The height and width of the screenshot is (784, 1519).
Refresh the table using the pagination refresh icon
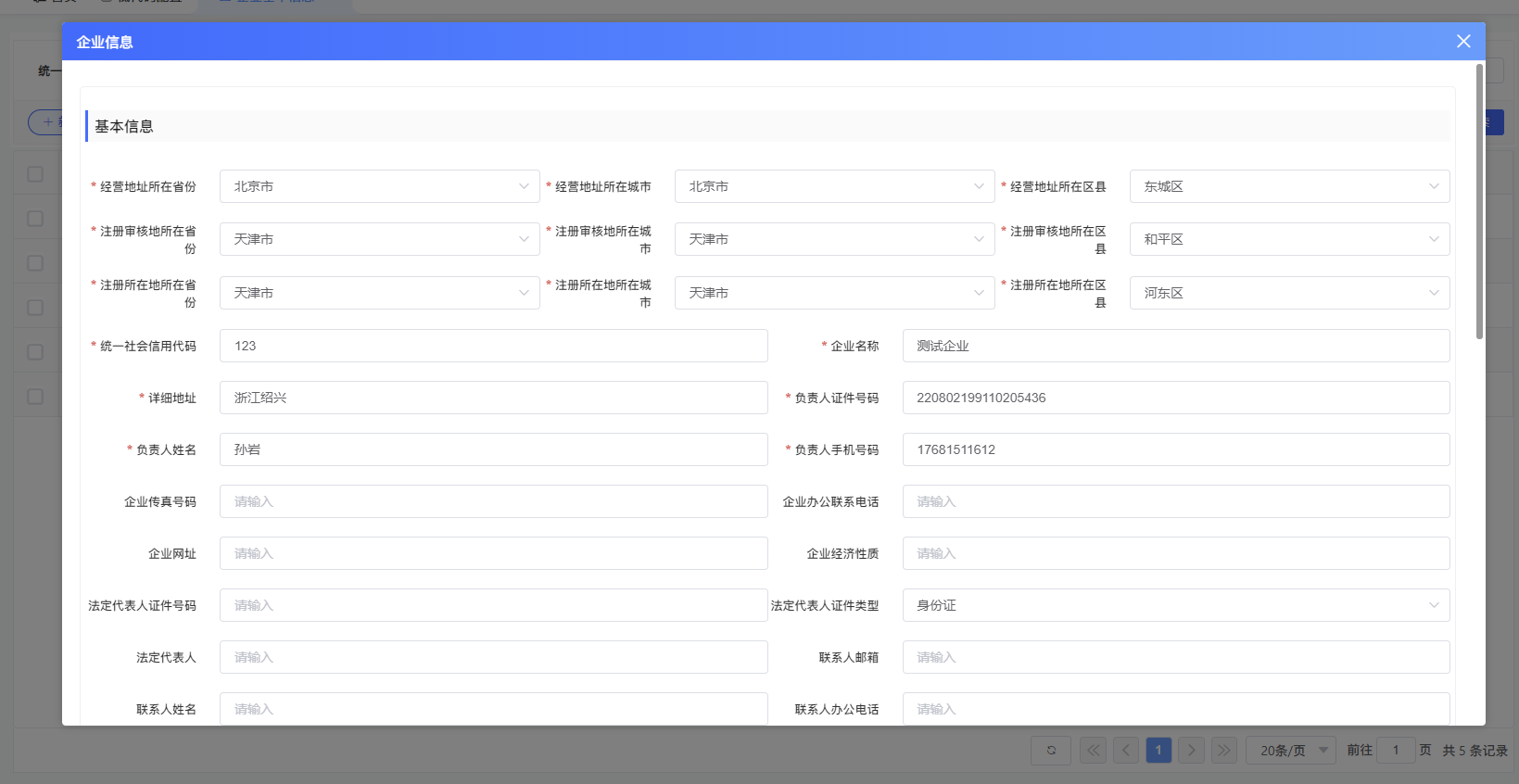click(x=1051, y=751)
